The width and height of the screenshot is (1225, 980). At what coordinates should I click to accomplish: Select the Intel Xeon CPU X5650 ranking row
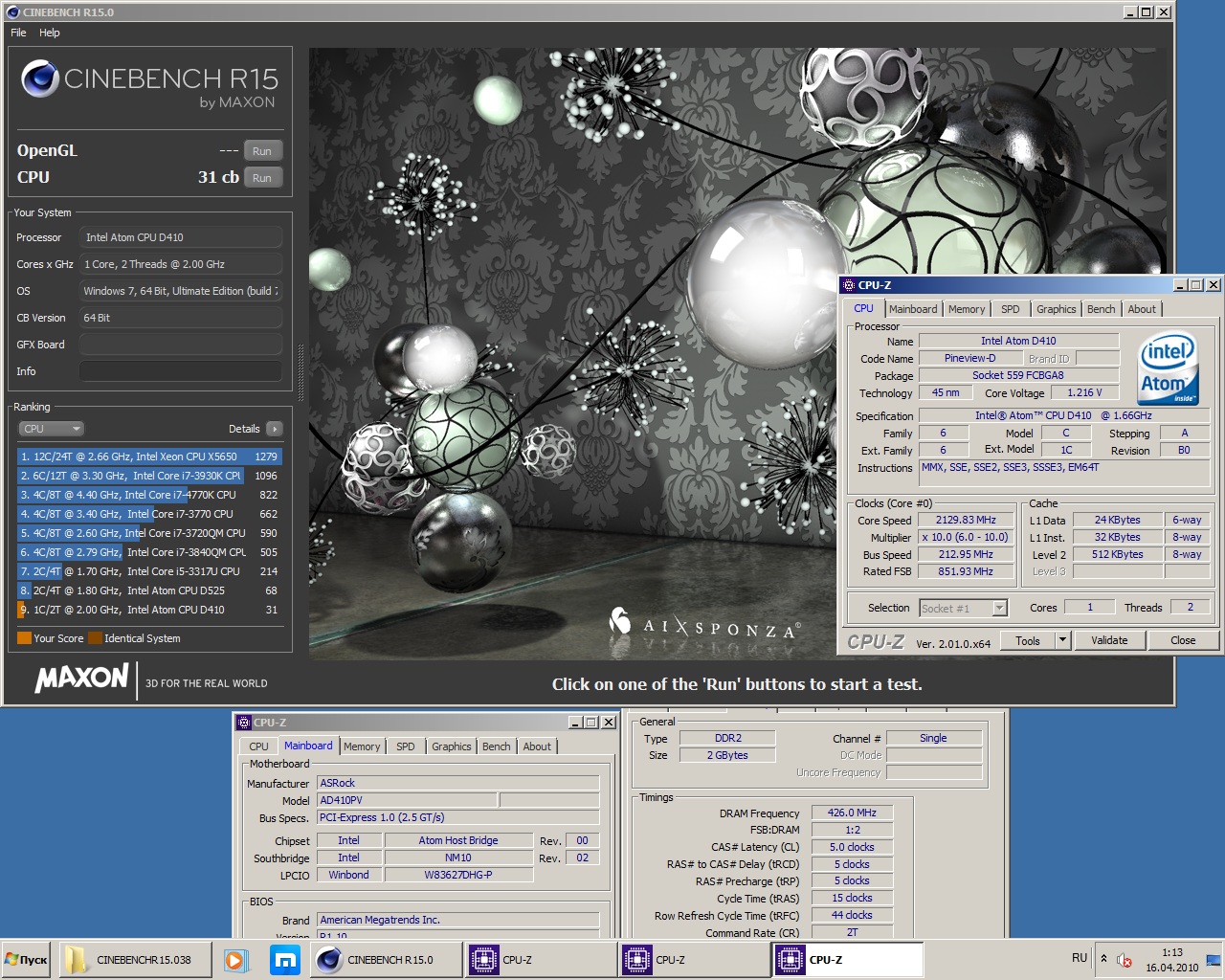point(148,457)
